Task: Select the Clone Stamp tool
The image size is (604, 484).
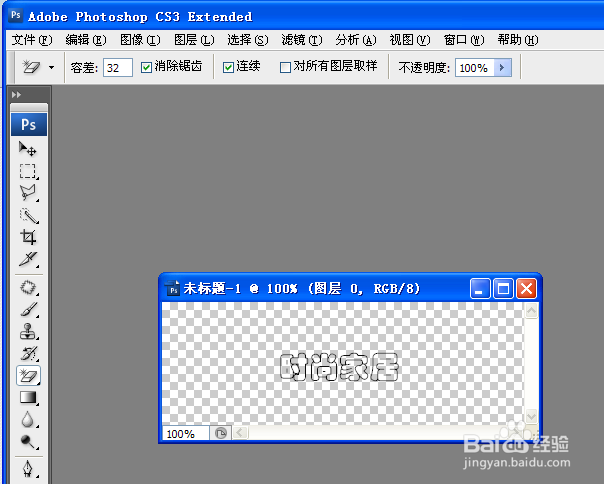Action: point(28,331)
